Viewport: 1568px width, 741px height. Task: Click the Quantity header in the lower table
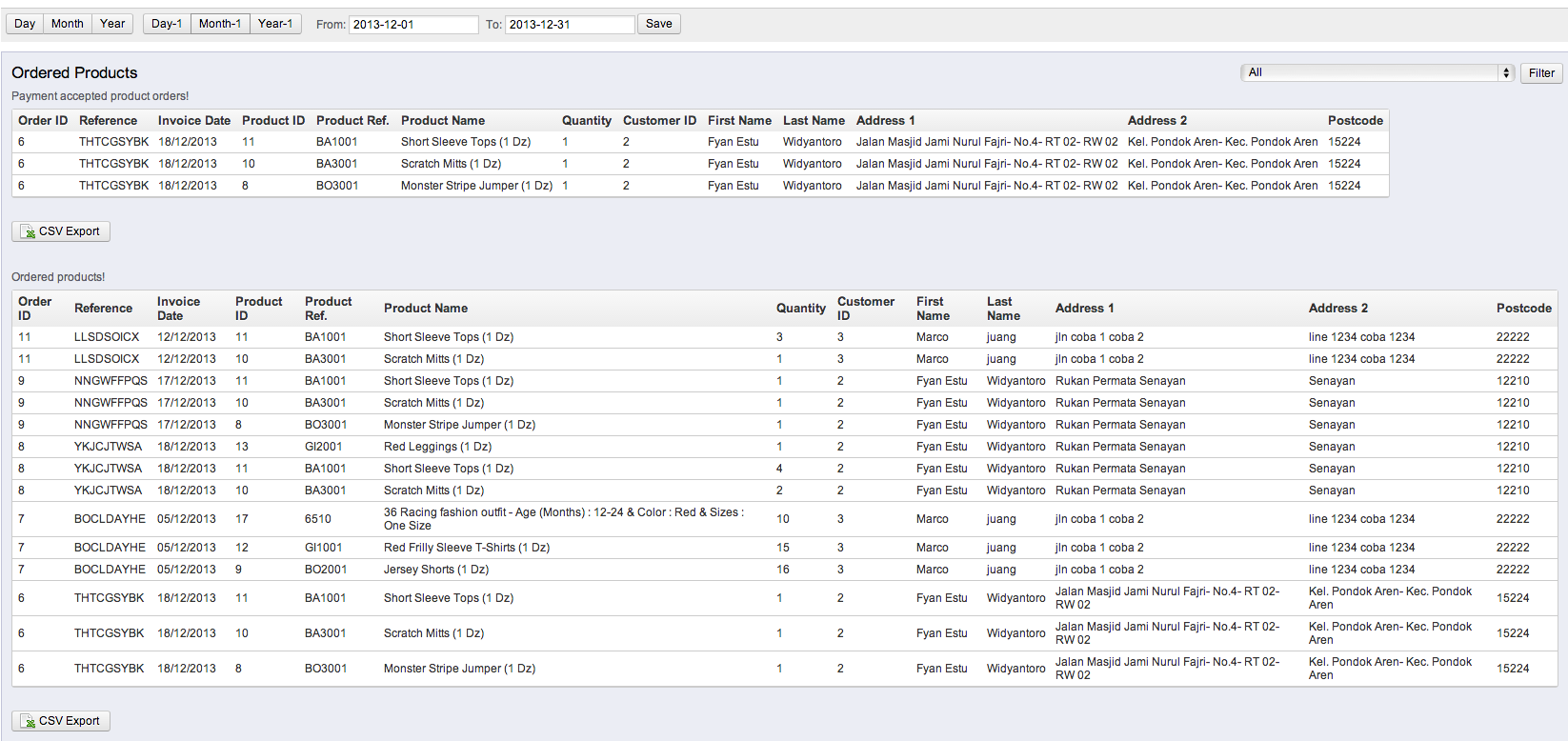801,309
